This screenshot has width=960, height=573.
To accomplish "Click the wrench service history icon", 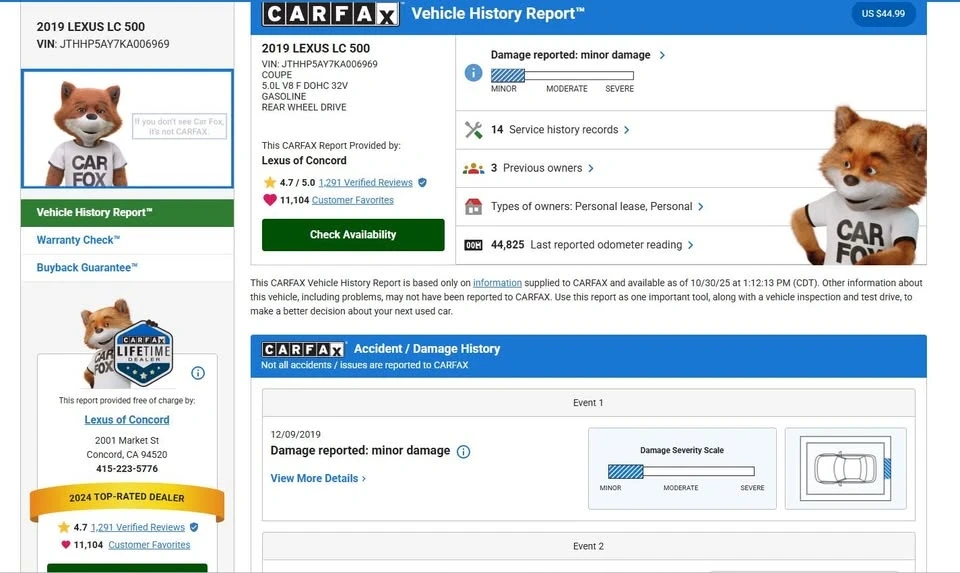I will pyautogui.click(x=473, y=130).
